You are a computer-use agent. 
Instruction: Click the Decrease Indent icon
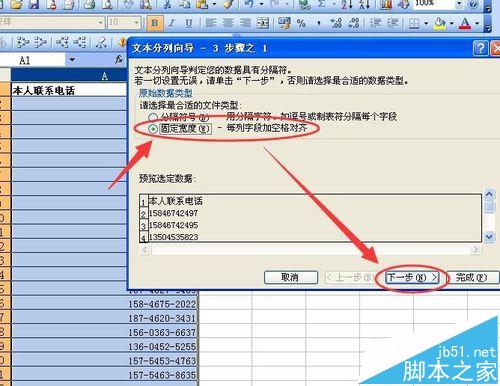[x=375, y=23]
